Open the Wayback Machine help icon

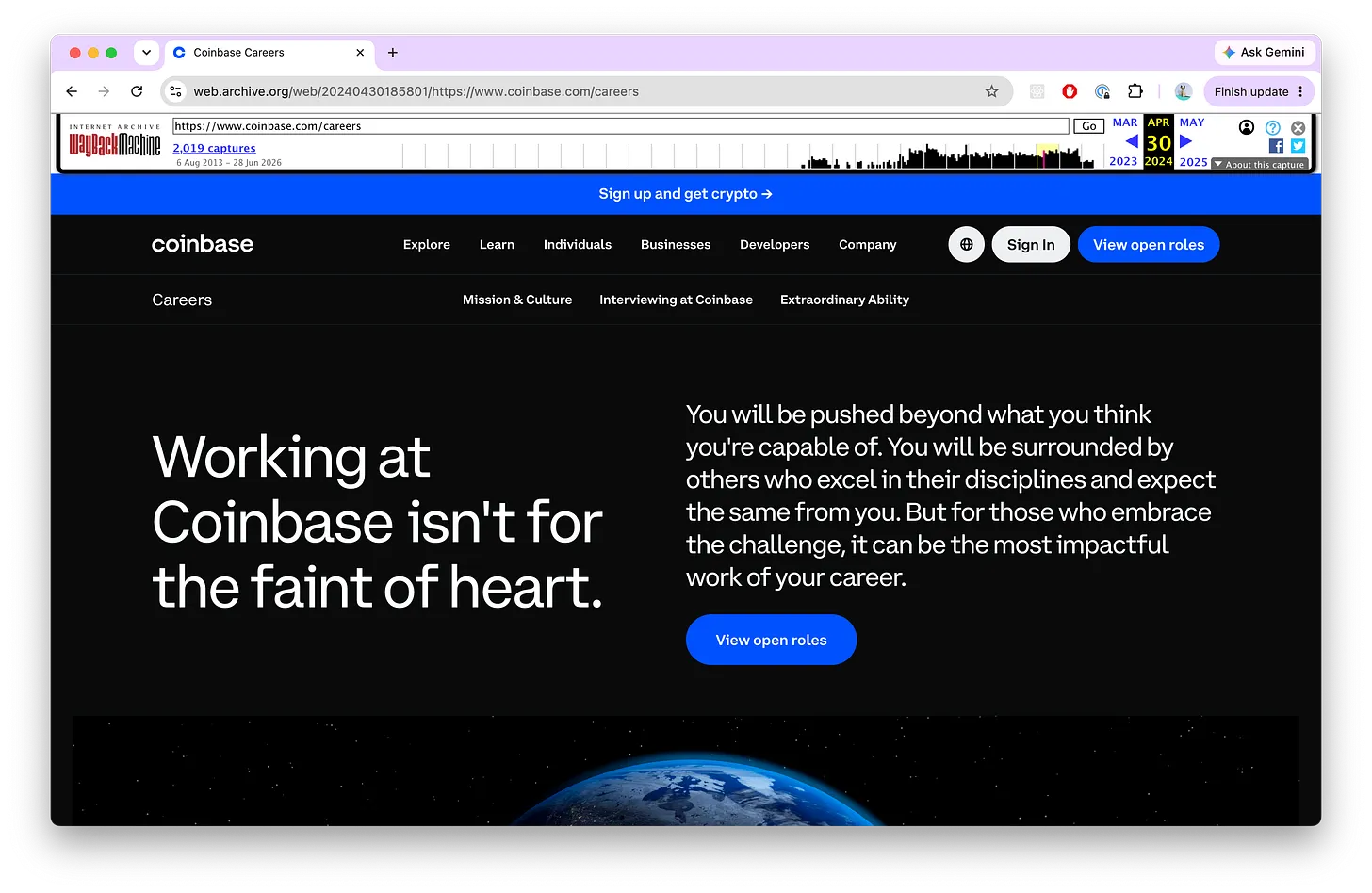(x=1272, y=127)
